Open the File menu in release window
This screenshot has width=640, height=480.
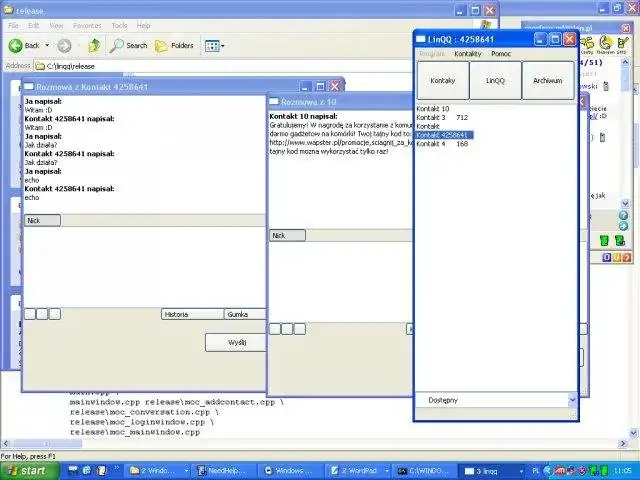point(13,25)
